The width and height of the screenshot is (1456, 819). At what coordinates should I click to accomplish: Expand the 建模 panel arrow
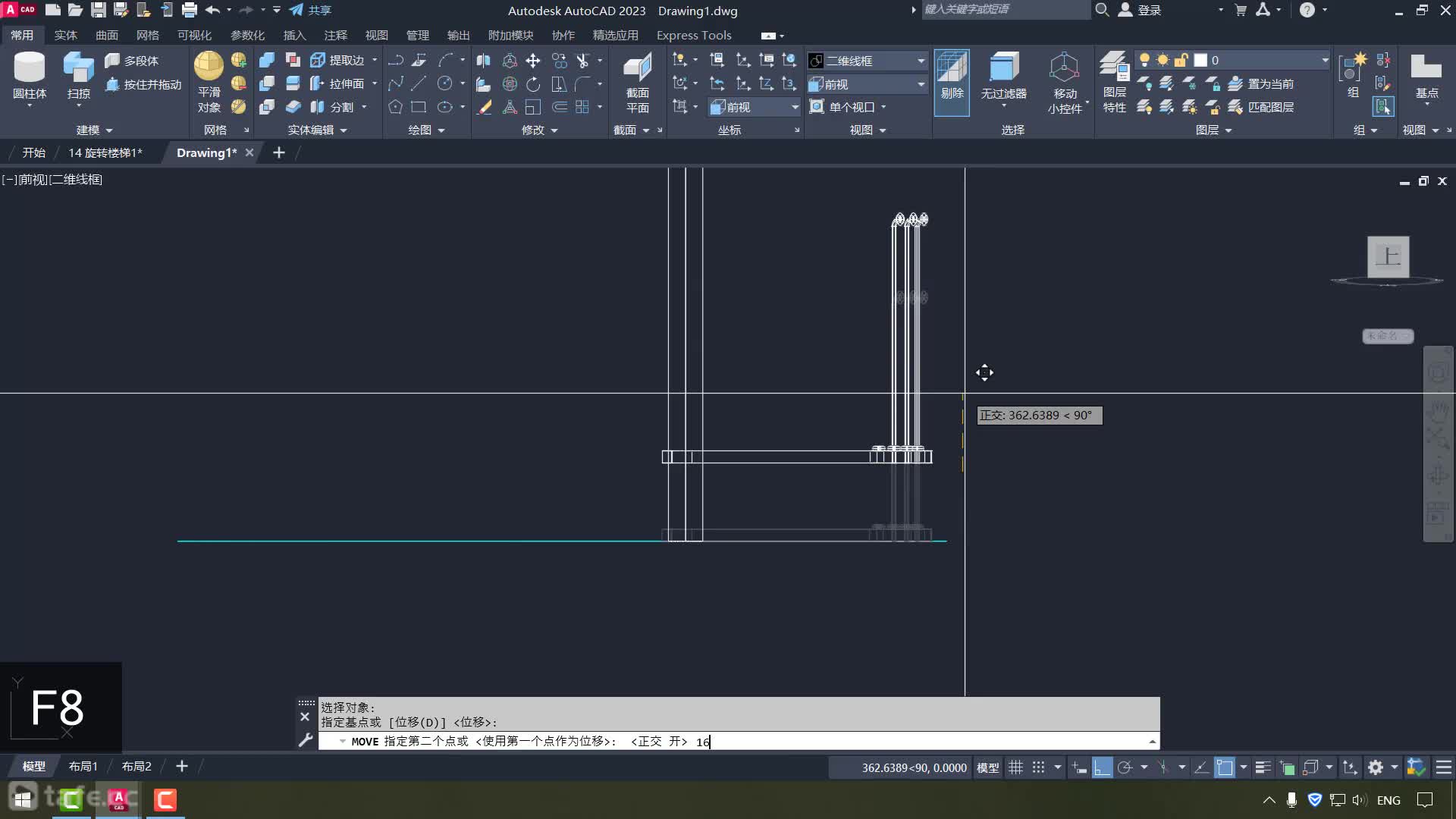tap(109, 130)
